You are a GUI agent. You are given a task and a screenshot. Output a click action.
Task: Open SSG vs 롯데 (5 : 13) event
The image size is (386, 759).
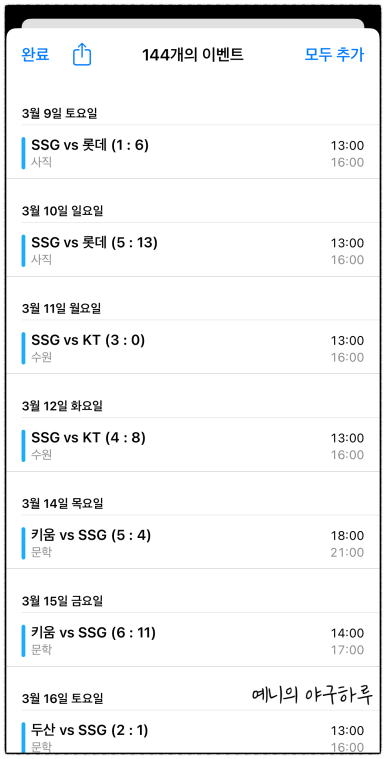click(x=193, y=250)
